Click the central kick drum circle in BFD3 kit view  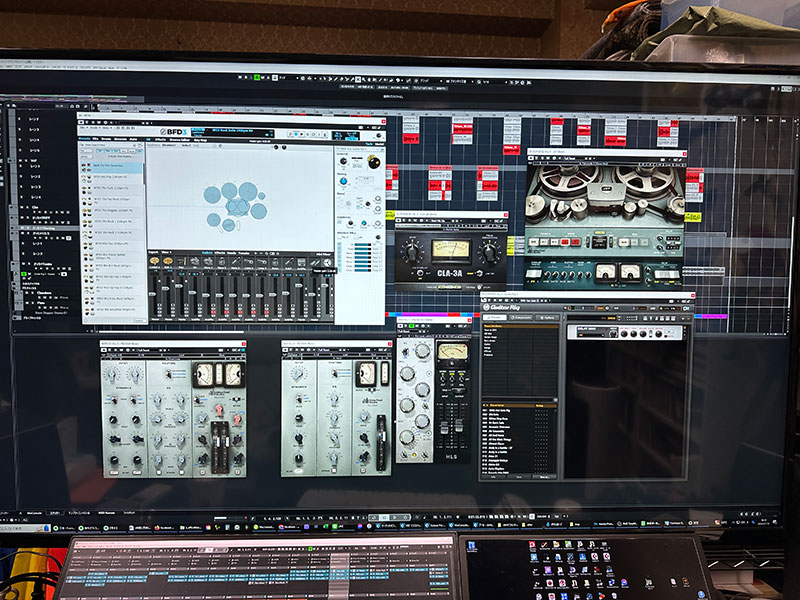click(237, 207)
